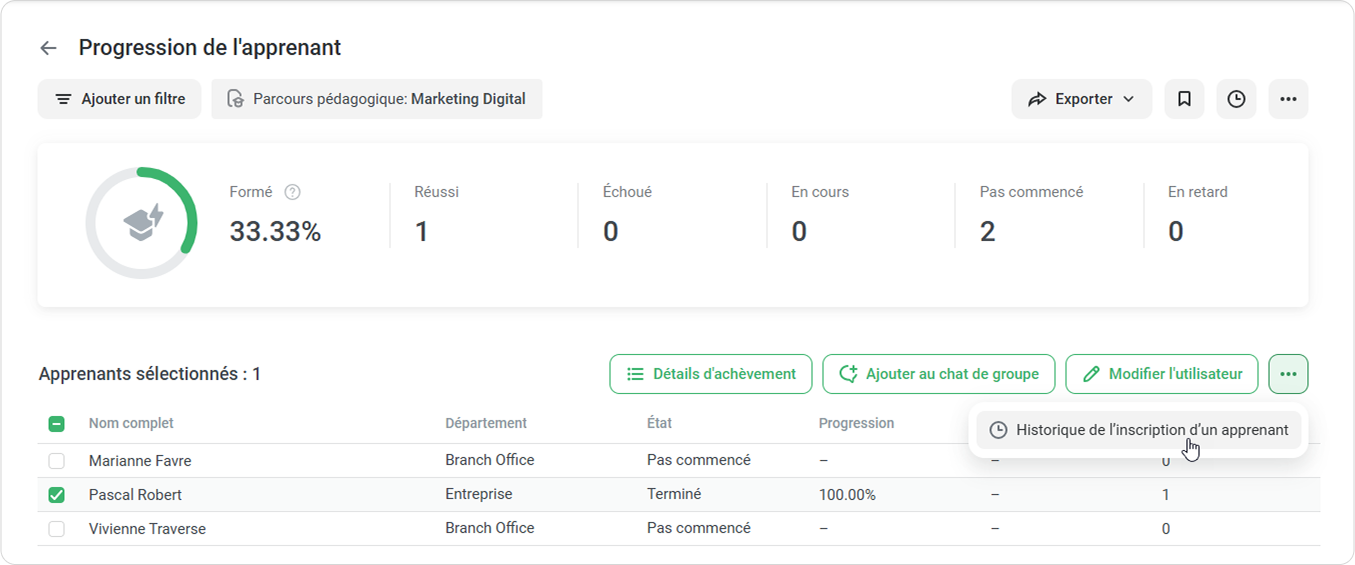The width and height of the screenshot is (1355, 565).
Task: Open the top-right three-dots menu
Action: pyautogui.click(x=1288, y=99)
